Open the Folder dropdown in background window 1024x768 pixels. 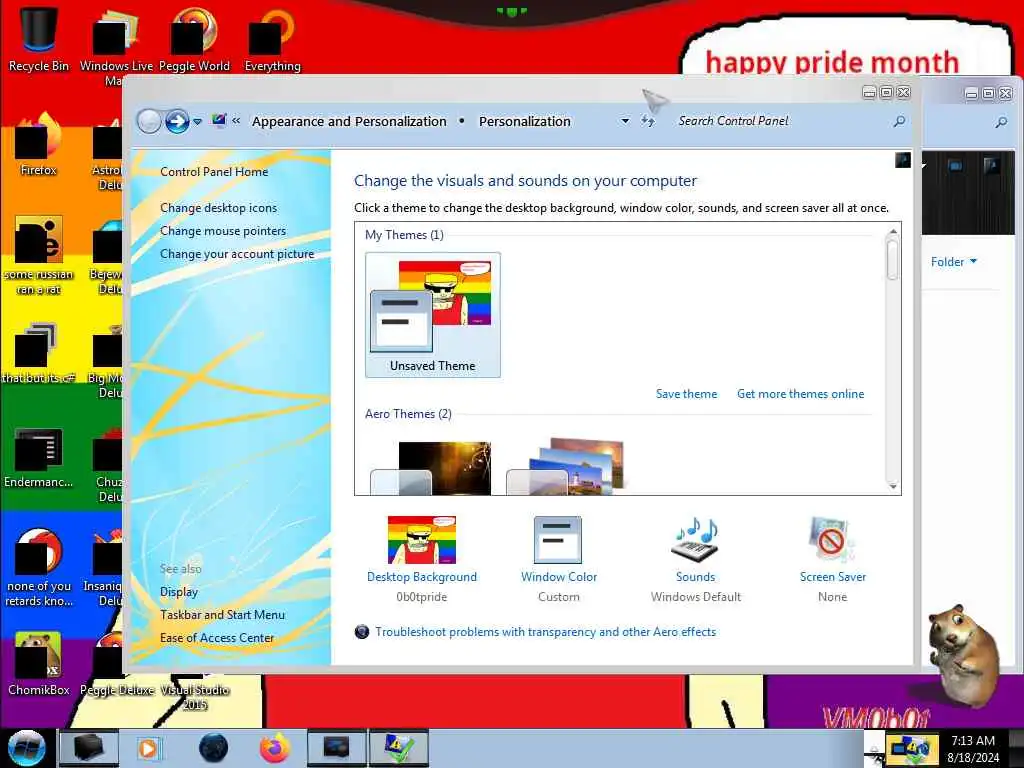point(954,262)
